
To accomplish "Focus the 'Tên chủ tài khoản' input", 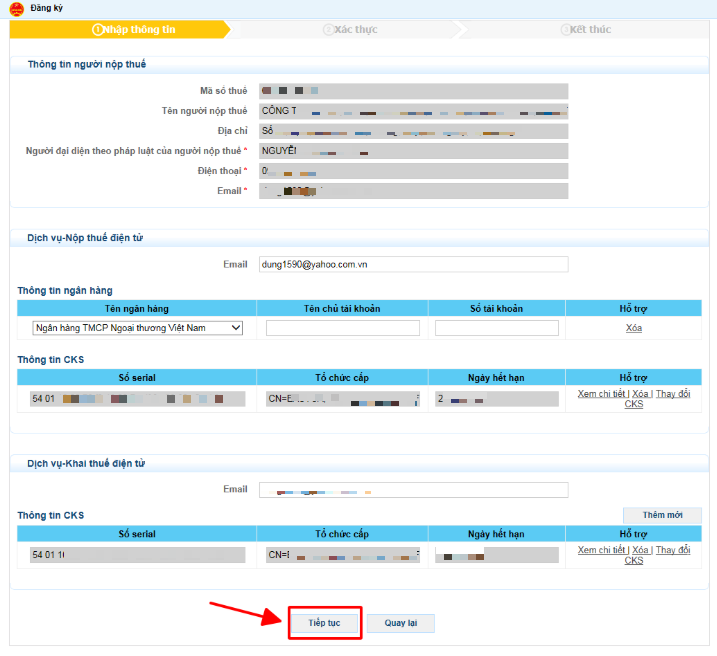I will point(342,328).
